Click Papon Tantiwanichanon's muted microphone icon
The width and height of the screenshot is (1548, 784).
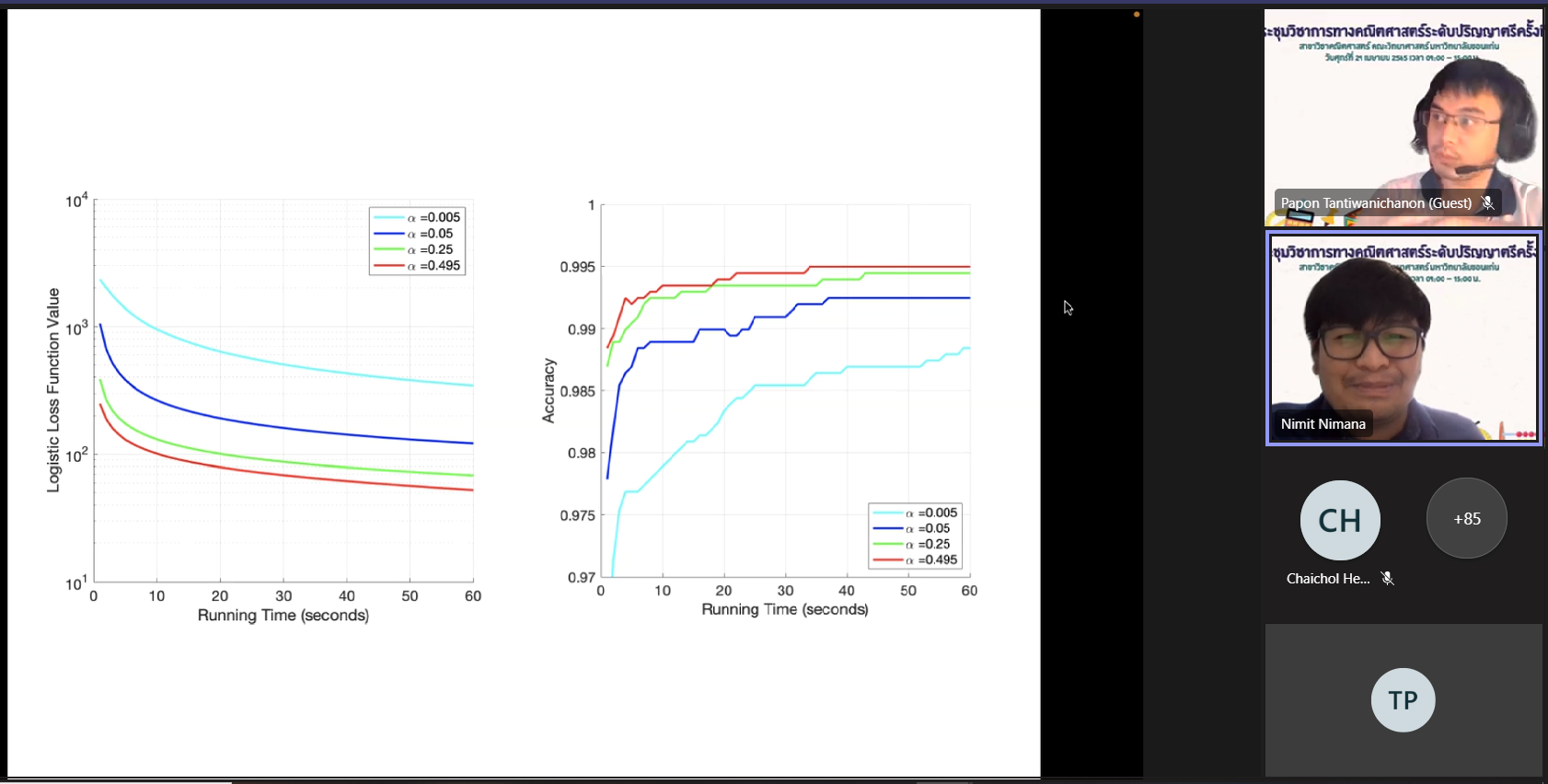pos(1487,203)
